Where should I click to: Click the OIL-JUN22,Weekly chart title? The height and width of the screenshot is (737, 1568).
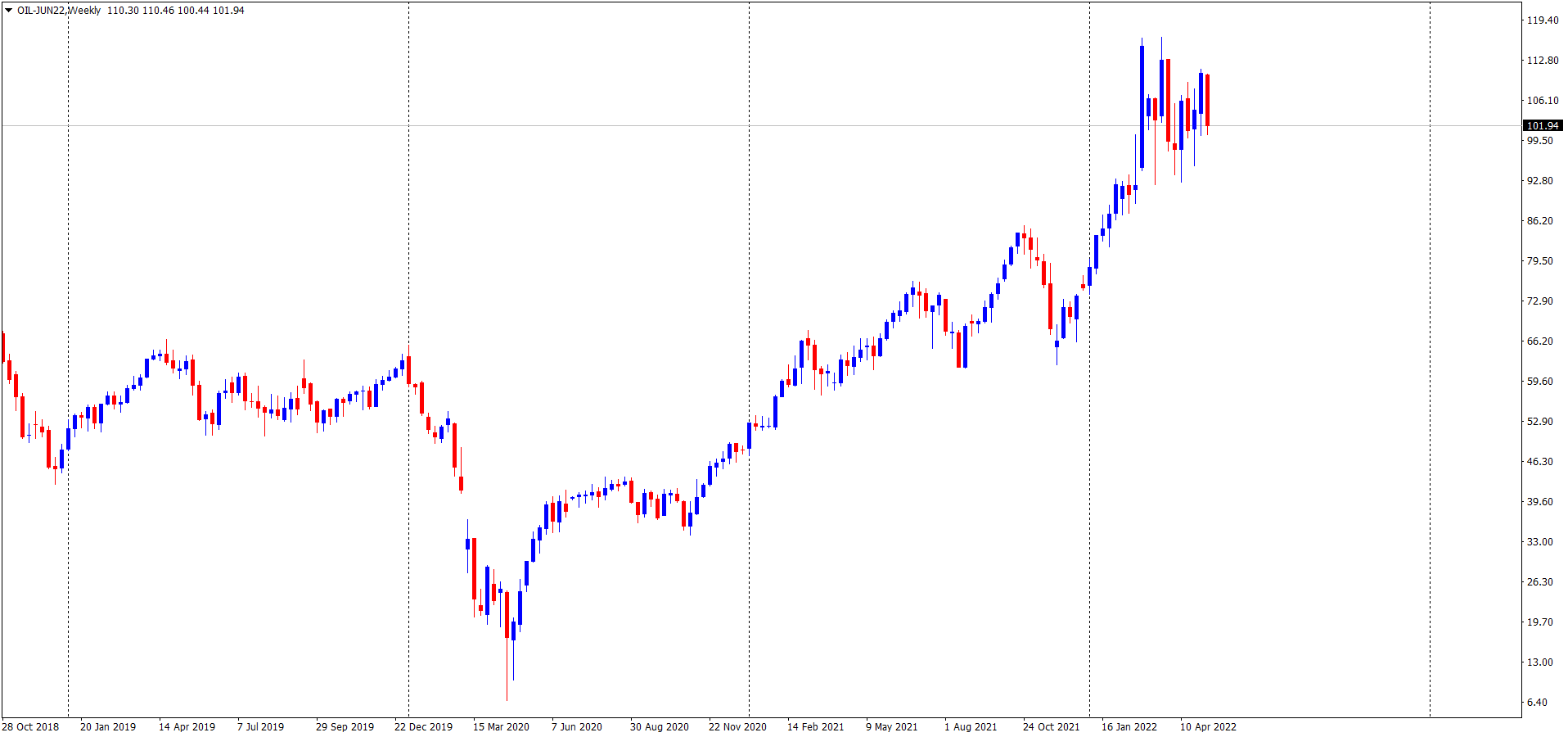point(59,11)
